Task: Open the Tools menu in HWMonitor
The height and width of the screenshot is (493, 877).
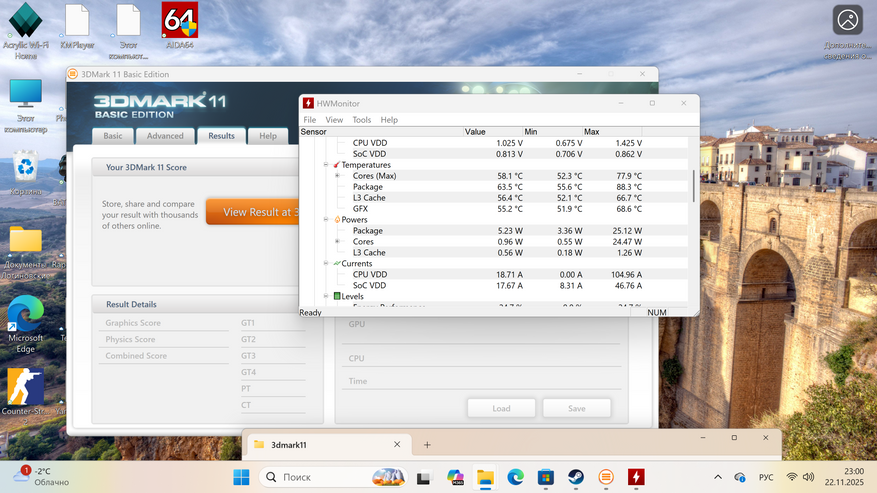Action: point(361,120)
